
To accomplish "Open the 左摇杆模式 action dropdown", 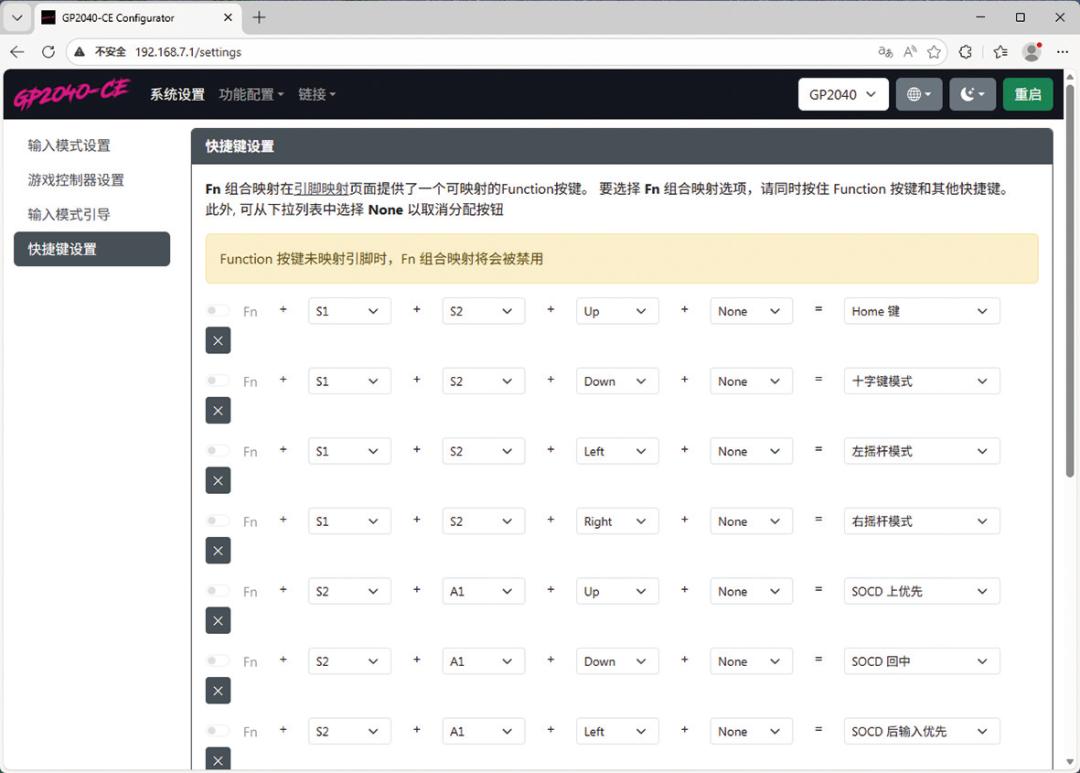I will [x=922, y=451].
